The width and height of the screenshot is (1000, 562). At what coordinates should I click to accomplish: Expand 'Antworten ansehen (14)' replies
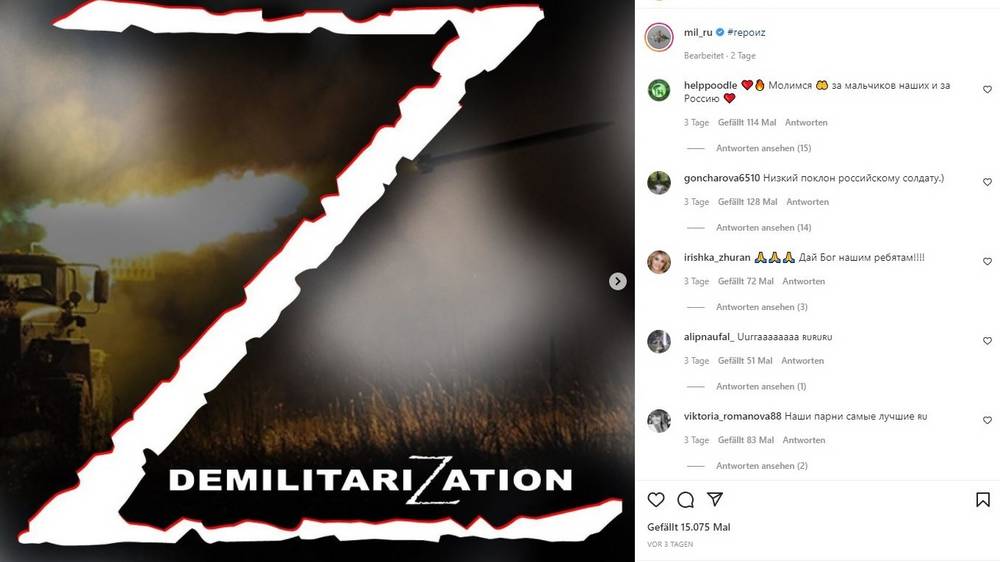(763, 227)
